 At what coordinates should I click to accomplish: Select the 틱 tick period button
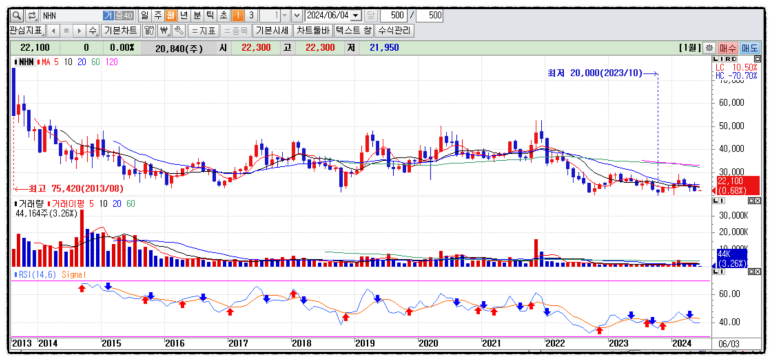coord(211,16)
